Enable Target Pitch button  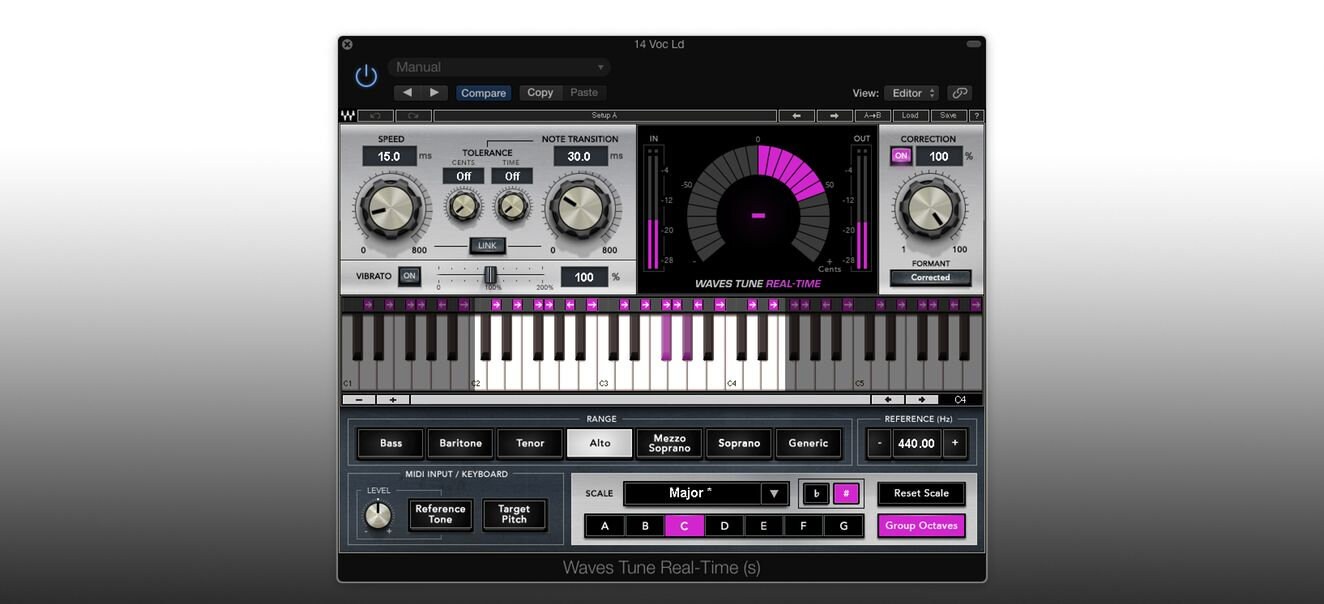pos(514,514)
